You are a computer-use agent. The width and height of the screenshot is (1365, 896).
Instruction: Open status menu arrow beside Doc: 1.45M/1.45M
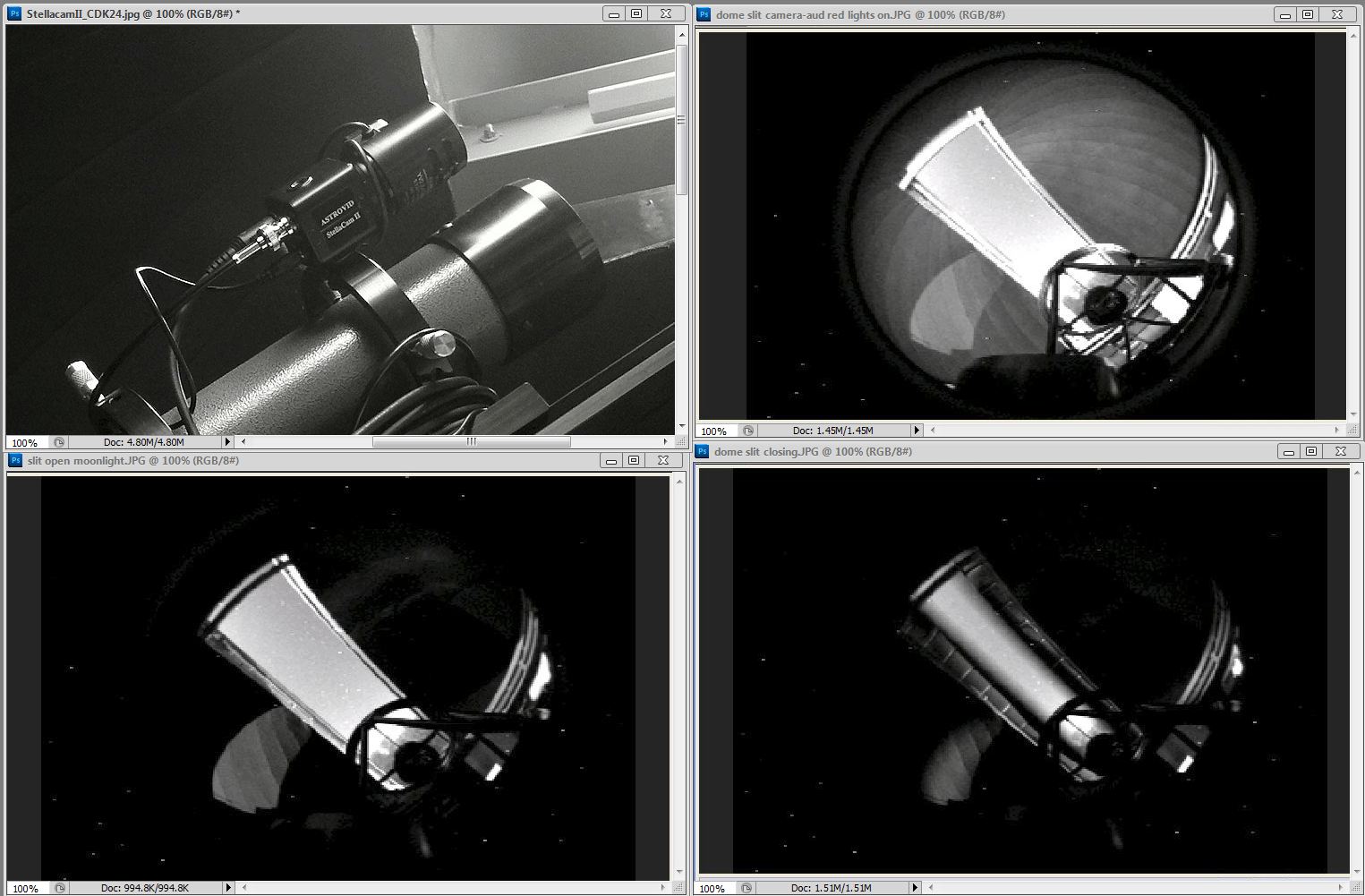[x=916, y=431]
